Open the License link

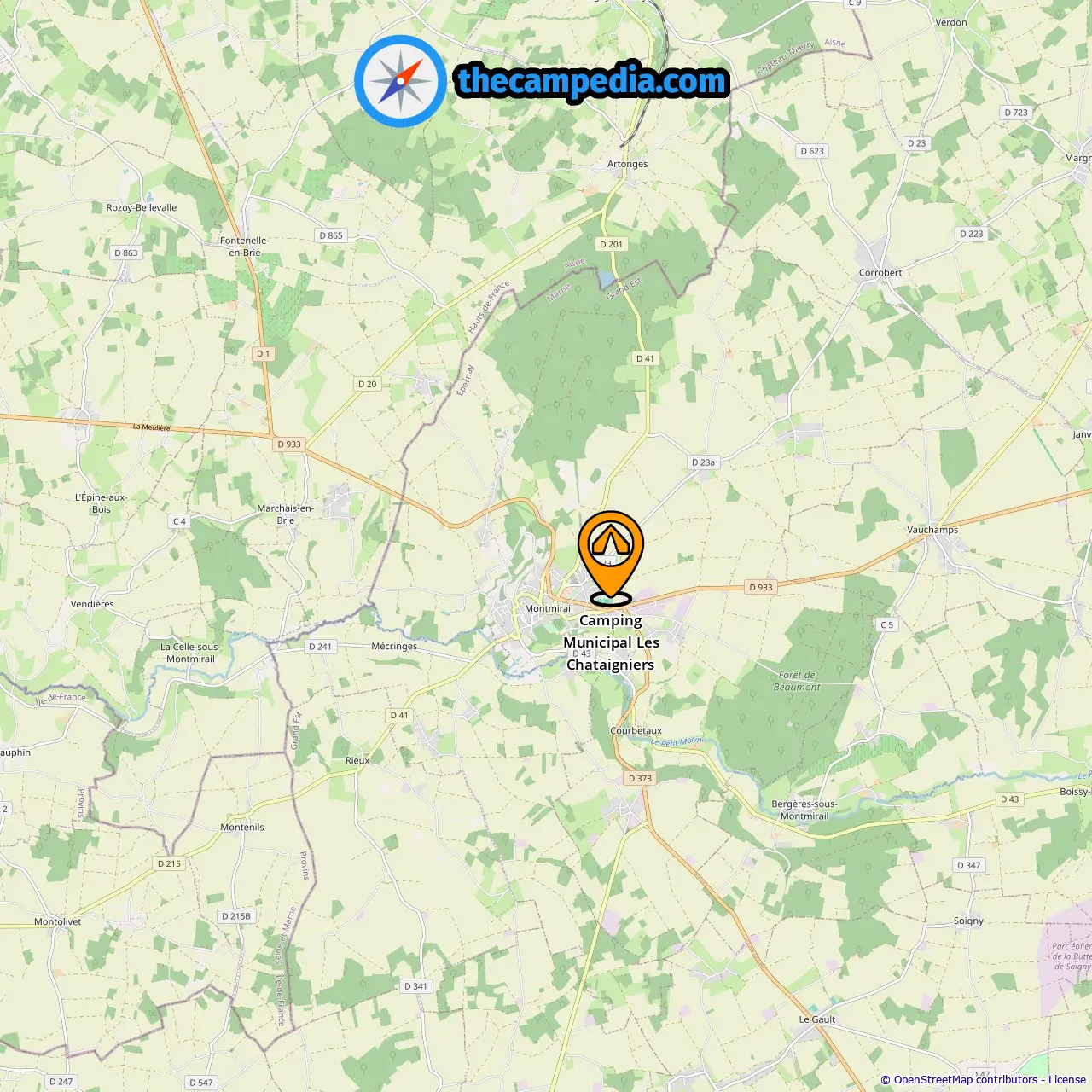(1067, 1079)
